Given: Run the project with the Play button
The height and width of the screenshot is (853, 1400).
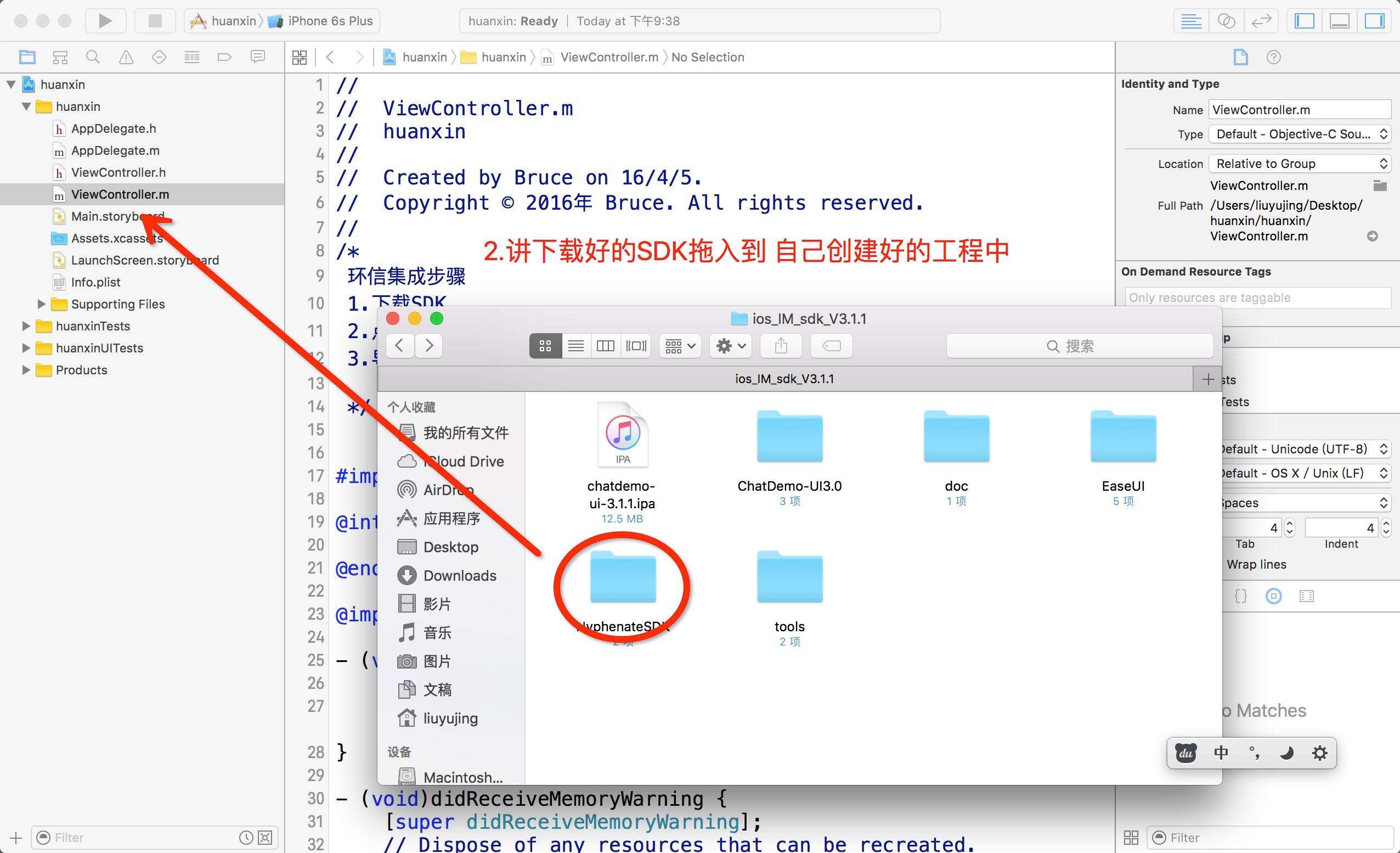Looking at the screenshot, I should tap(105, 21).
